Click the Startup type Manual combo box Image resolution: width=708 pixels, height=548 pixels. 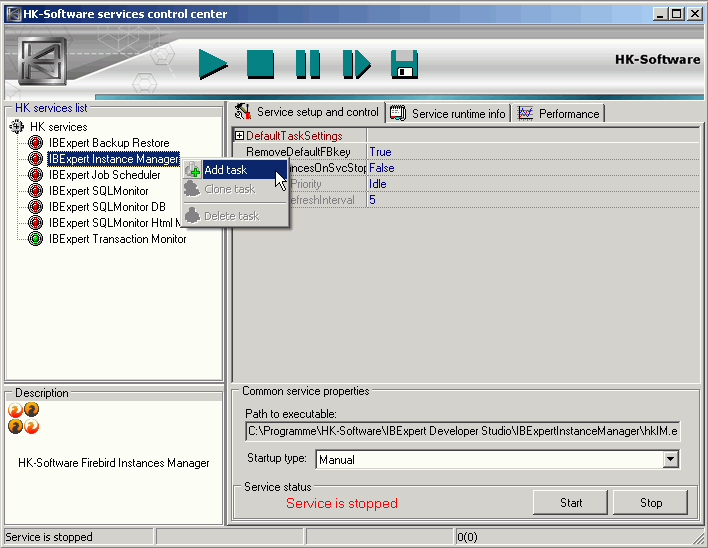(497, 460)
